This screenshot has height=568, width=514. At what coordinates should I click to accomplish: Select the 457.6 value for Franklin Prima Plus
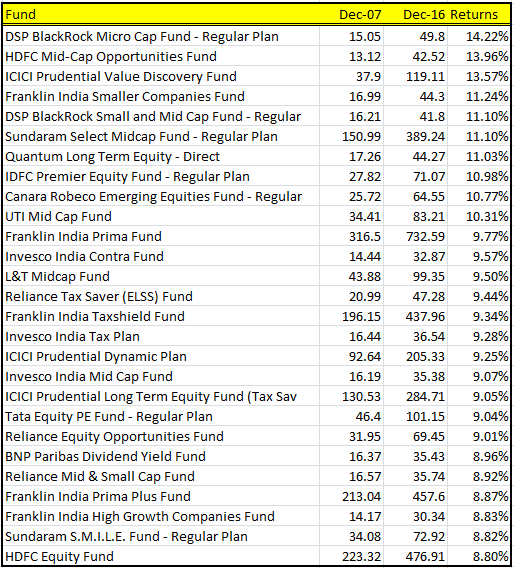pyautogui.click(x=415, y=496)
